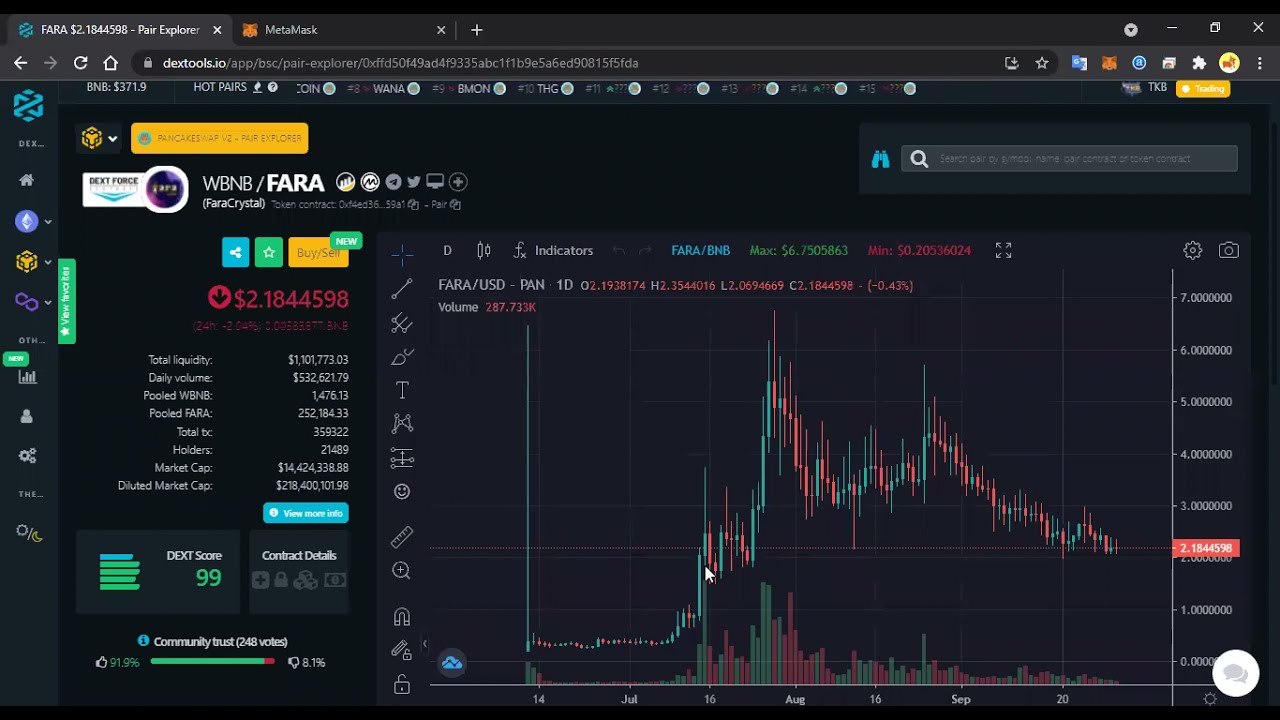Image resolution: width=1280 pixels, height=720 pixels.
Task: Open the candlestick chart style menu
Action: coord(484,250)
